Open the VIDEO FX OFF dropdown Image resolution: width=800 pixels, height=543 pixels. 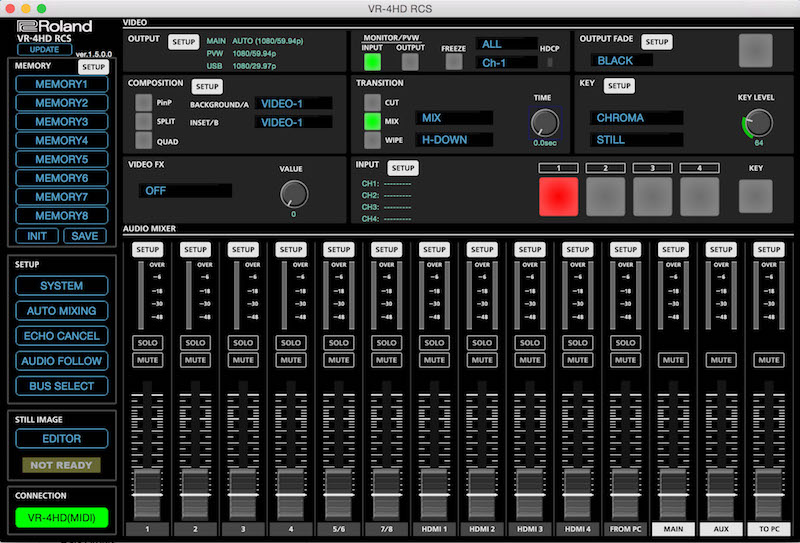(185, 191)
